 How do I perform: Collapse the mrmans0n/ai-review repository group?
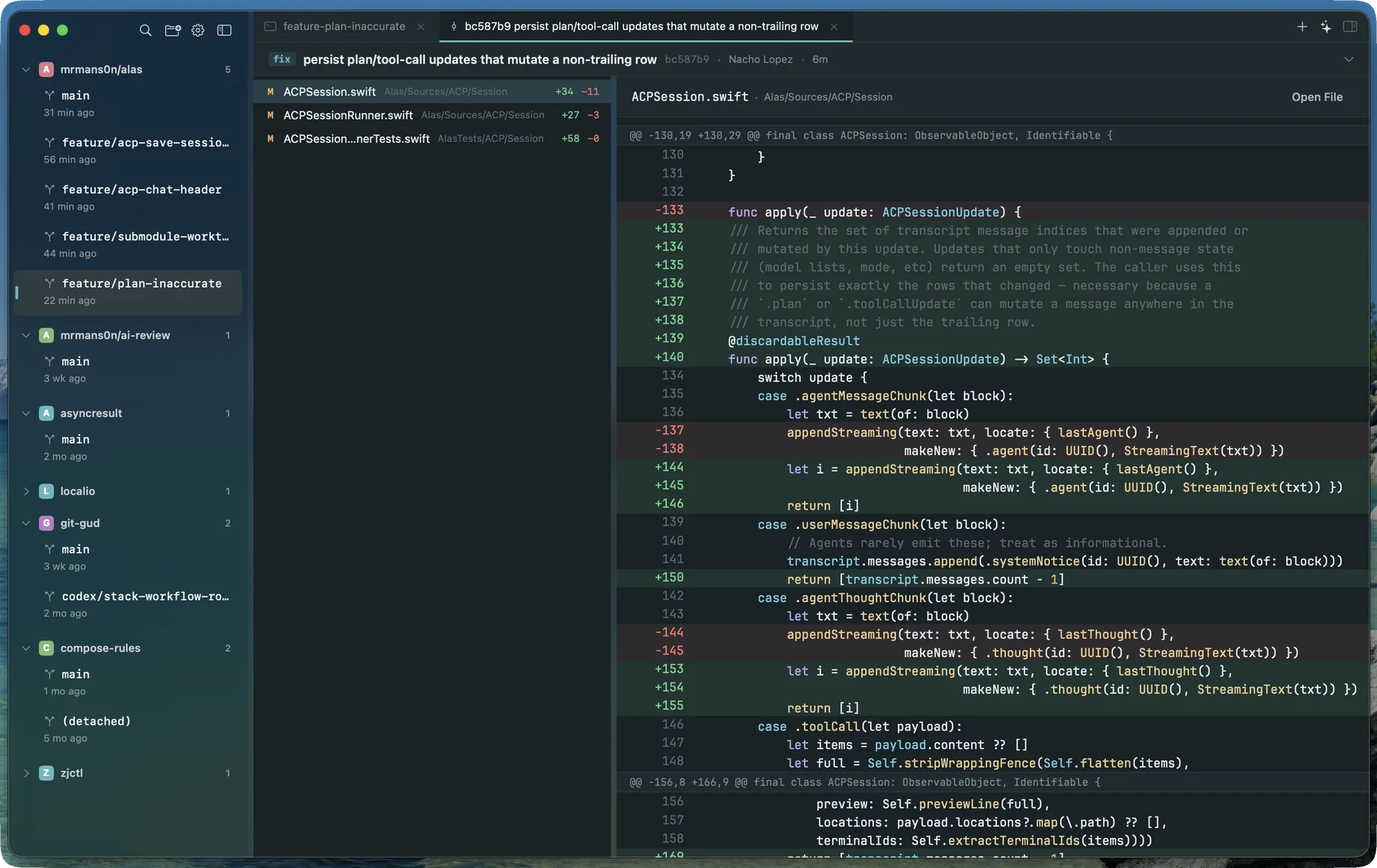pyautogui.click(x=26, y=335)
